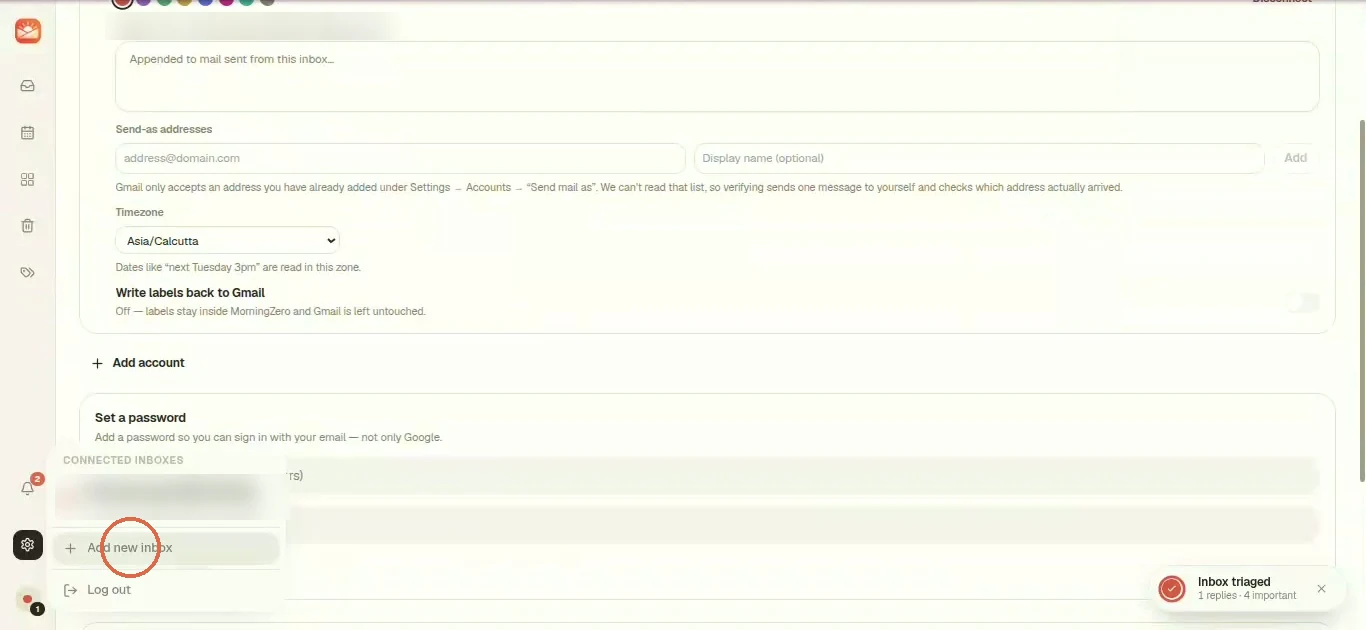Click the "CONNECTED INBOXES" header text
Screen dimensions: 1366x630
(x=123, y=460)
